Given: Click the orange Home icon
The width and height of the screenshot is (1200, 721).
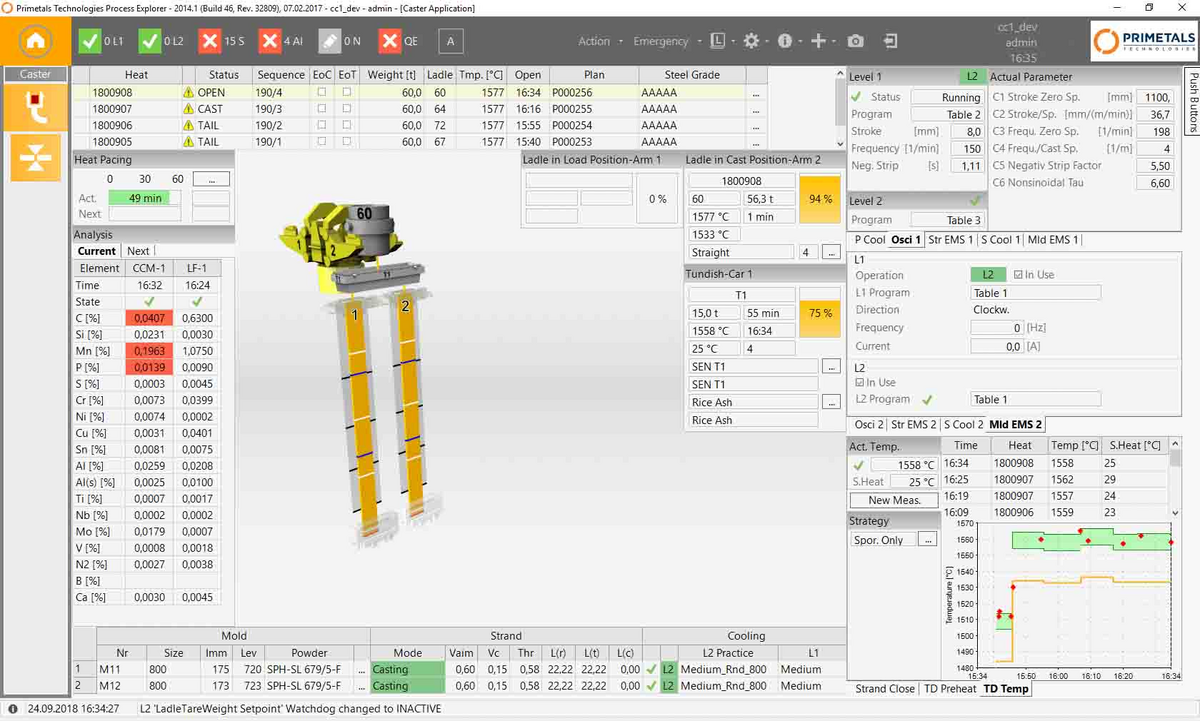Looking at the screenshot, I should (35, 42).
